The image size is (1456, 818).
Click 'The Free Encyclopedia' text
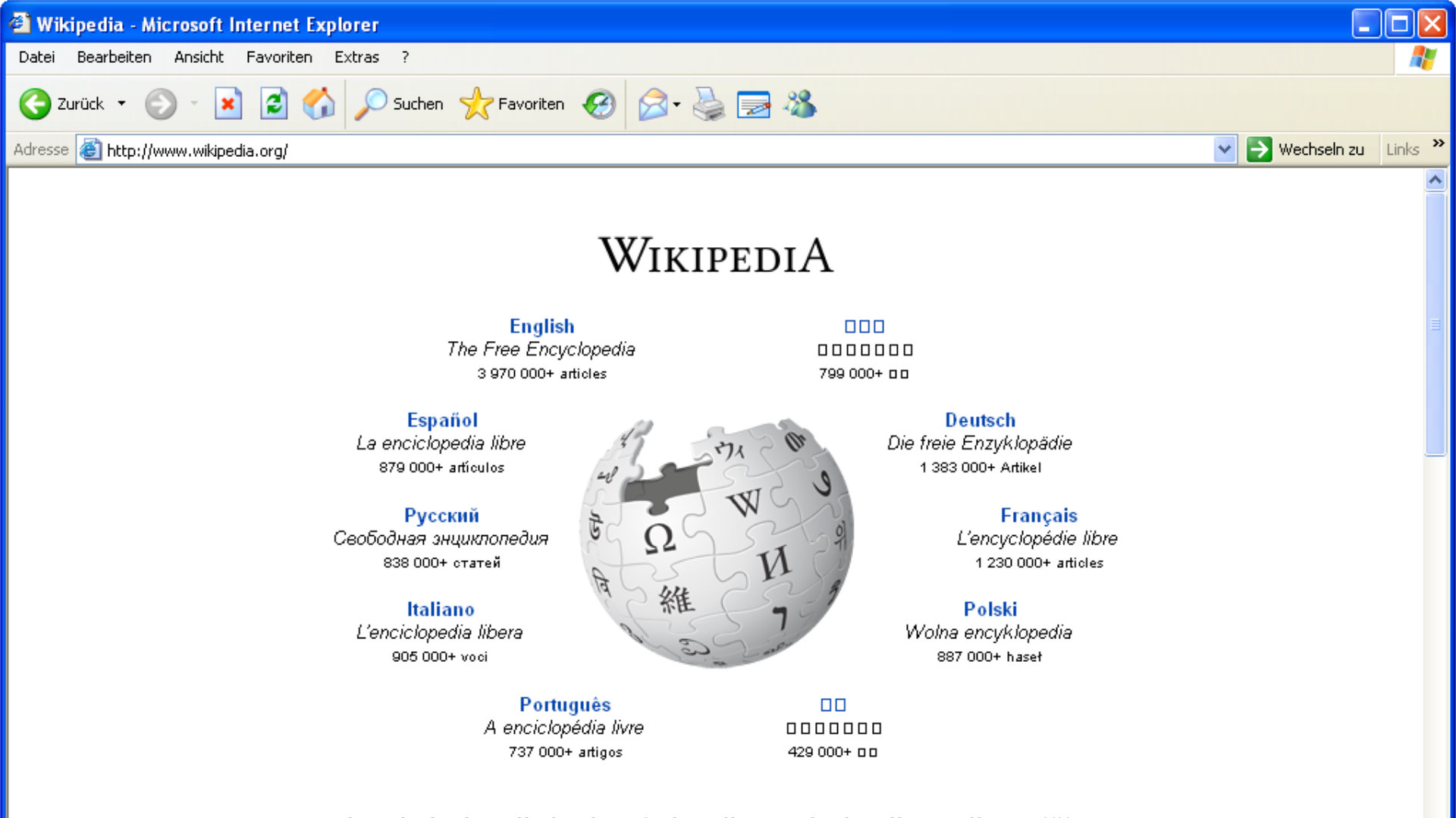coord(541,349)
